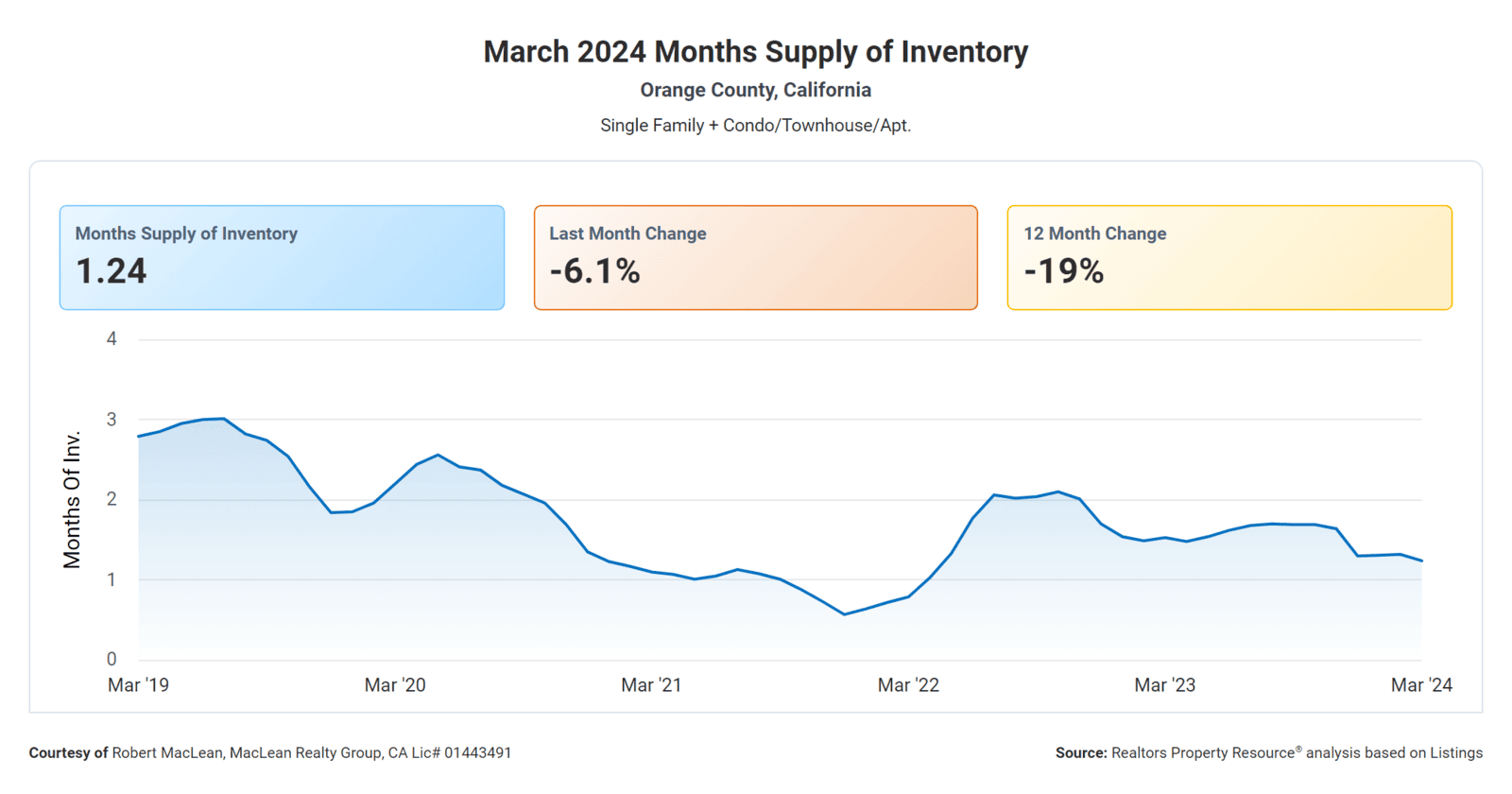Viewport: 1512px width, 794px height.
Task: Click the y-axis label 4
Action: click(112, 338)
